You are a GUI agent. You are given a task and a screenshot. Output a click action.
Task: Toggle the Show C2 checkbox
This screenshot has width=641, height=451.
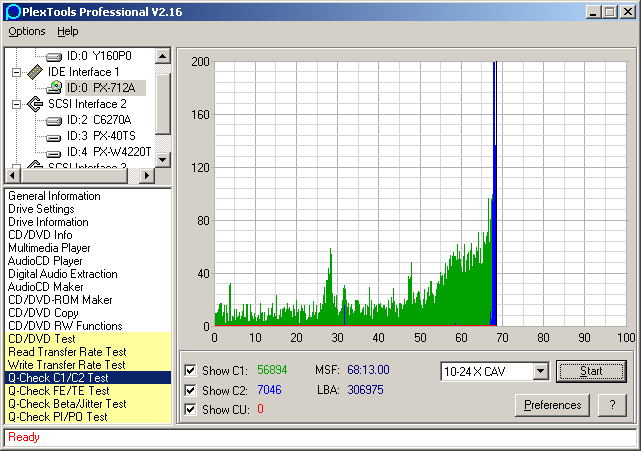(190, 390)
